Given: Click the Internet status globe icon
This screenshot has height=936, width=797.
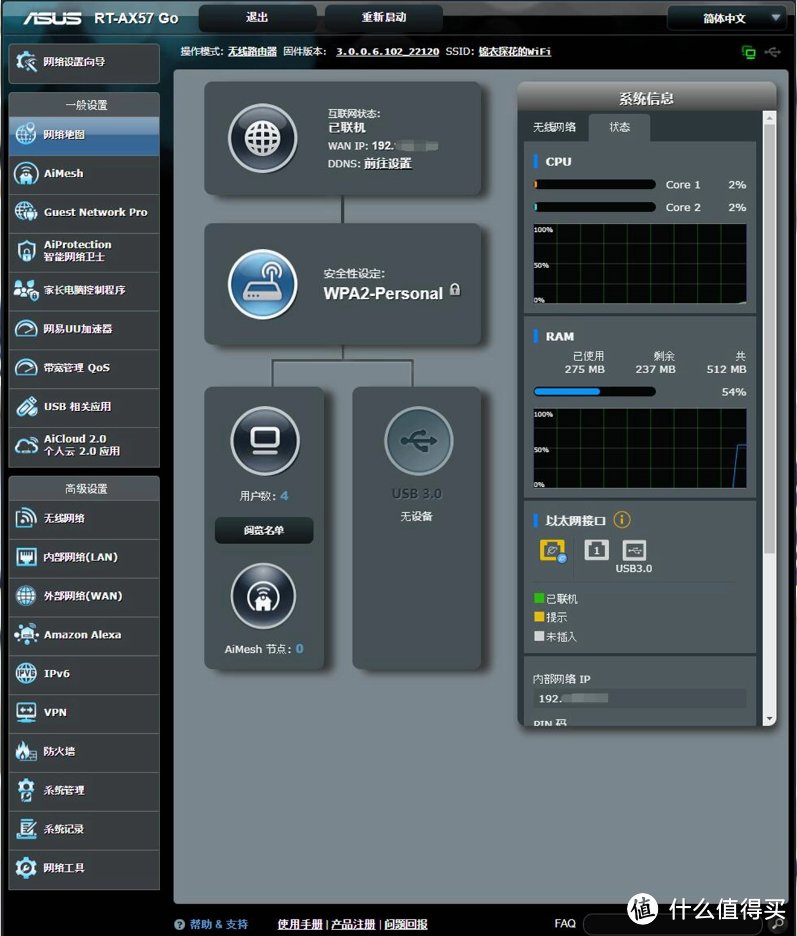Looking at the screenshot, I should pyautogui.click(x=263, y=138).
